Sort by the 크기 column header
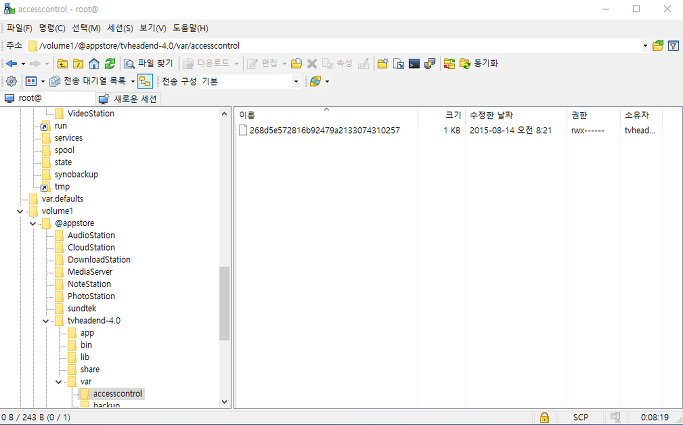683x425 pixels. coord(442,115)
